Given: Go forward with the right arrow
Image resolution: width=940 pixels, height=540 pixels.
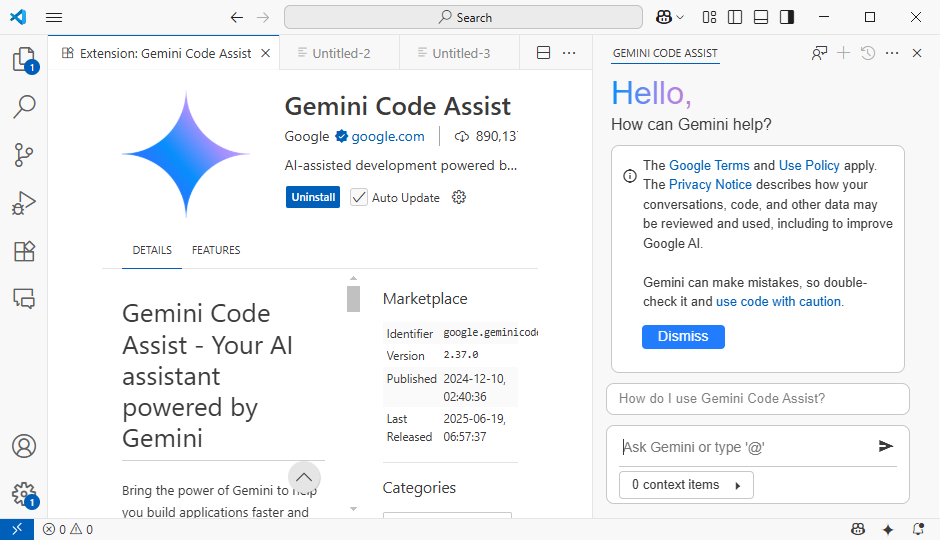Looking at the screenshot, I should [x=263, y=17].
